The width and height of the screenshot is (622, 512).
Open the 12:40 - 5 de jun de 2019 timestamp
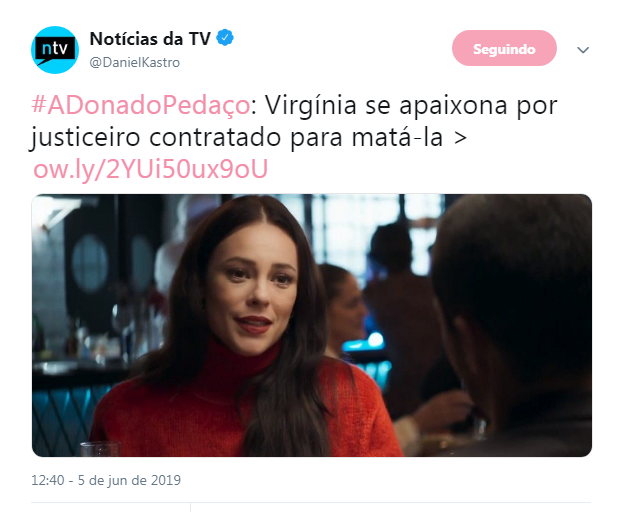(106, 480)
